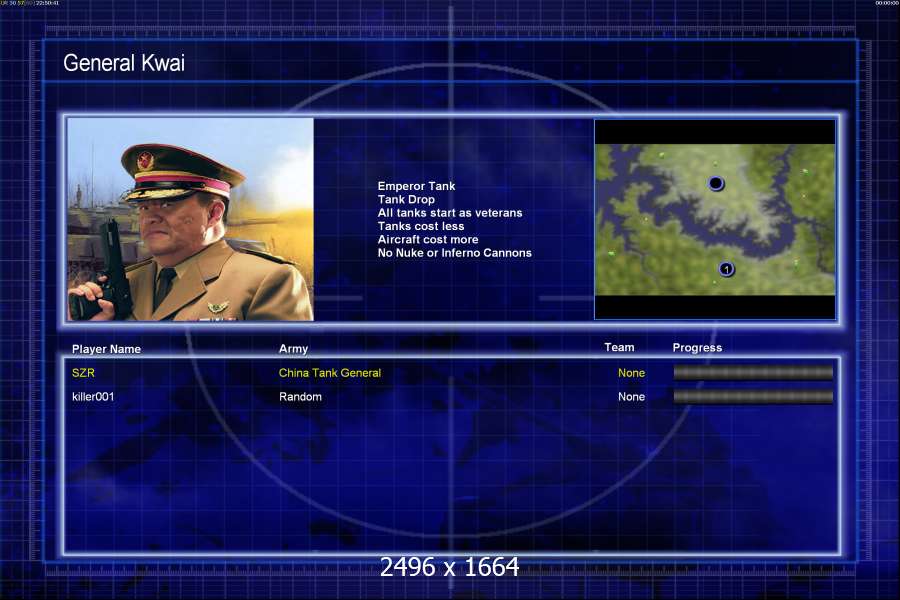Click the Player Name column header
The image size is (900, 600).
(106, 349)
